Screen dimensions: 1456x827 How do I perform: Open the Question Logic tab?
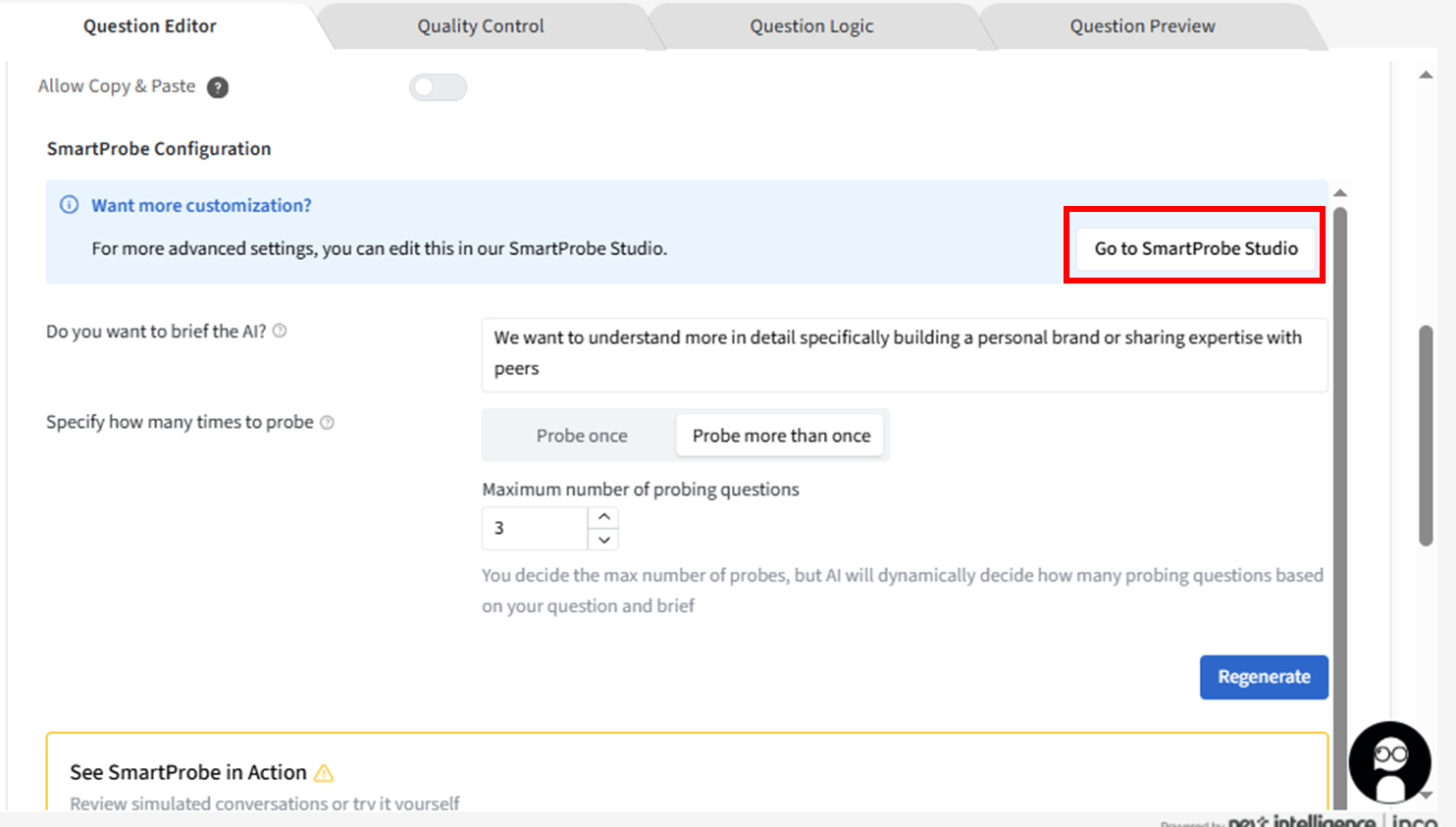(811, 26)
